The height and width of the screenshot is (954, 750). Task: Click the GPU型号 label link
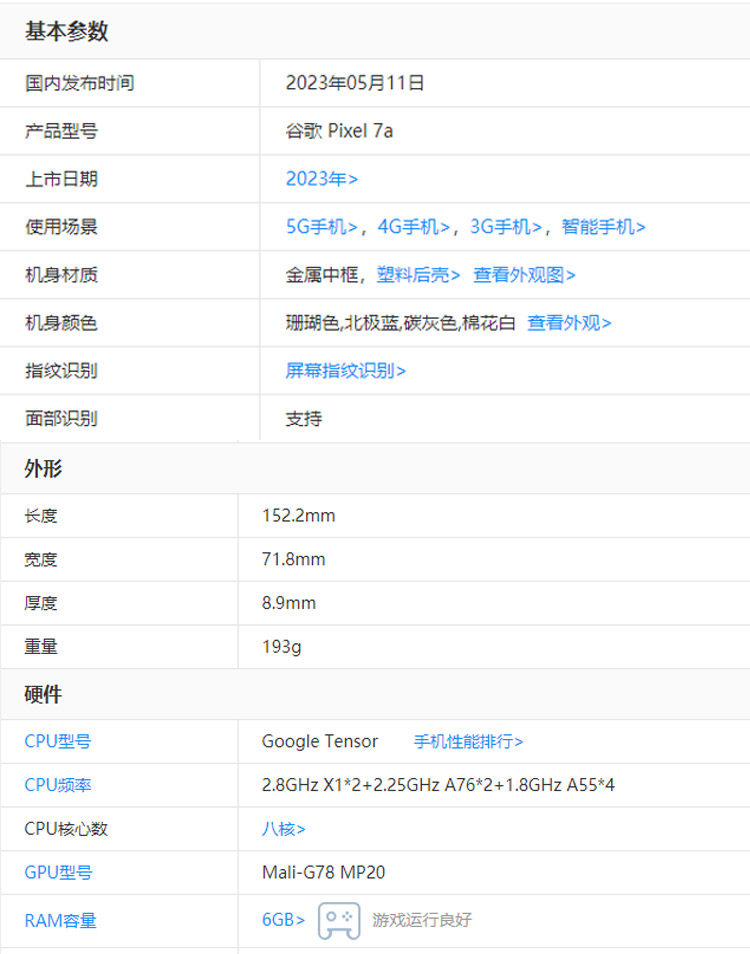point(58,872)
